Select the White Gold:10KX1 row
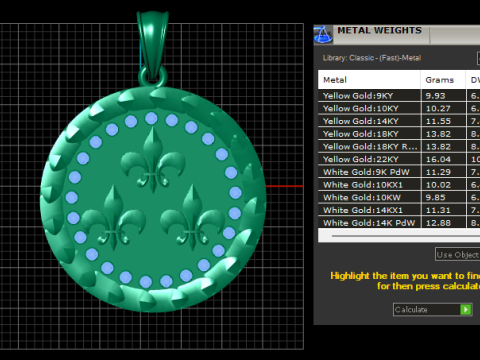This screenshot has height=360, width=480. pyautogui.click(x=399, y=185)
